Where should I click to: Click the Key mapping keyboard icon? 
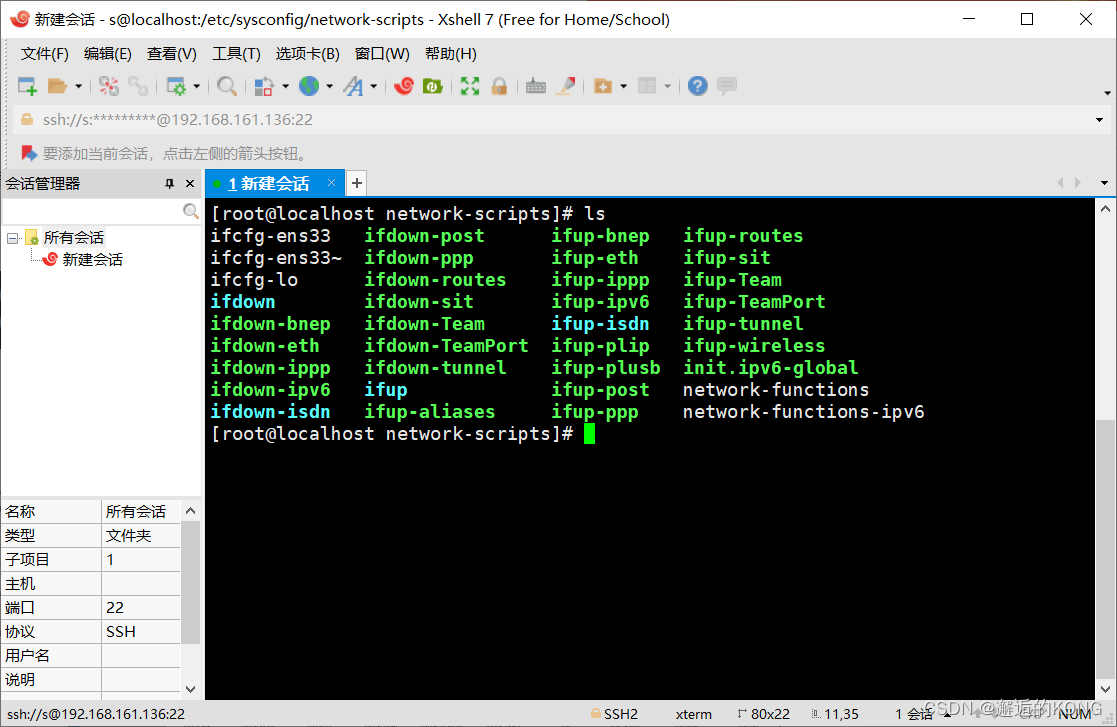[x=536, y=86]
